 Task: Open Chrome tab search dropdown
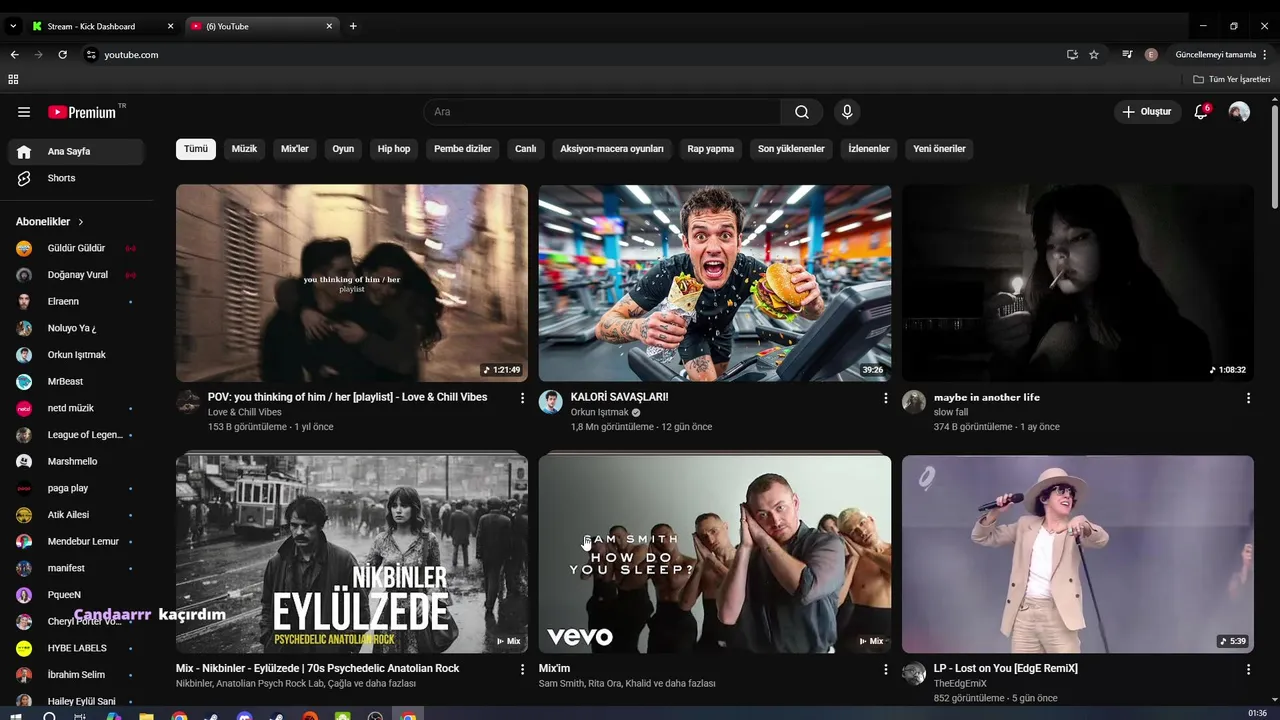13,26
